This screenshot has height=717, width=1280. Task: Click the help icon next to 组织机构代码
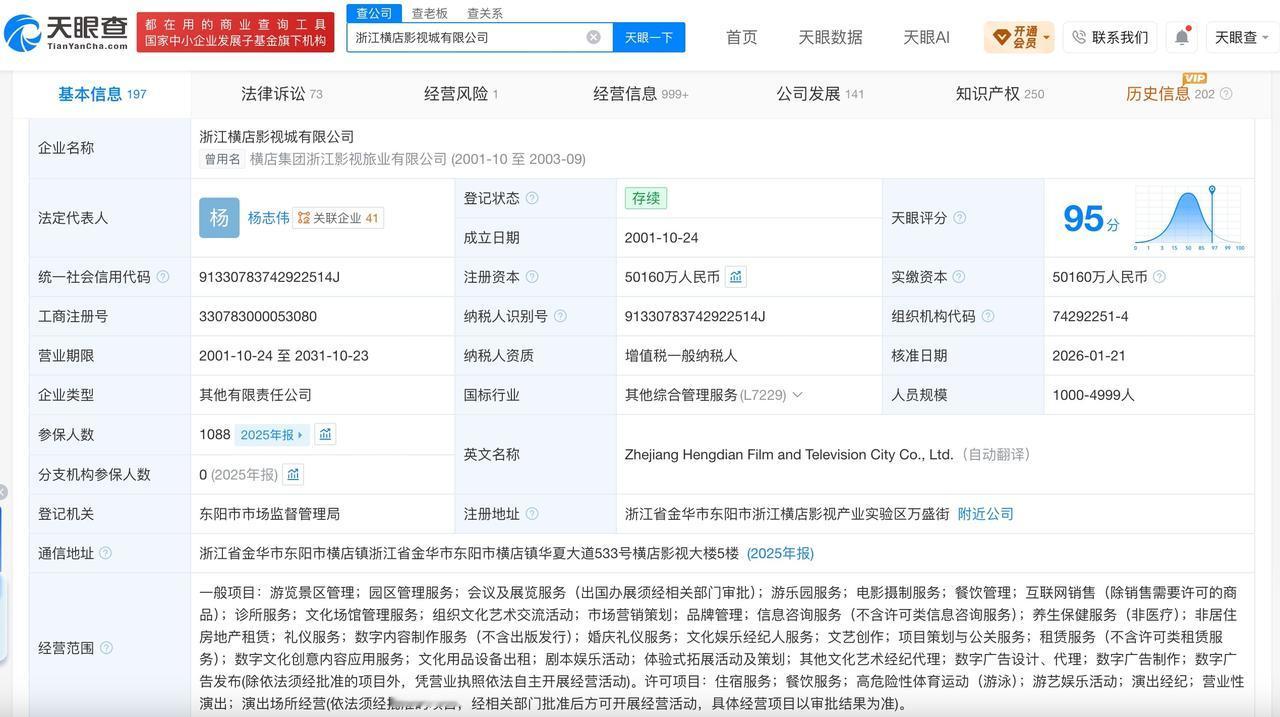pos(988,316)
